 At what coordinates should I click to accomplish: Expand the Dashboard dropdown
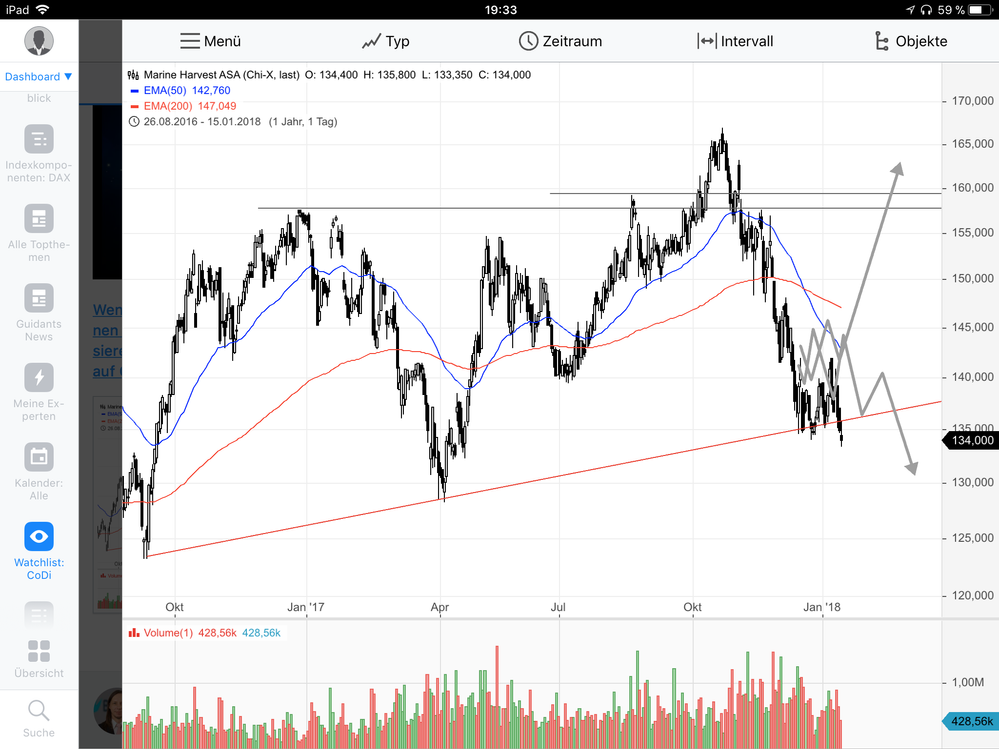pos(38,76)
